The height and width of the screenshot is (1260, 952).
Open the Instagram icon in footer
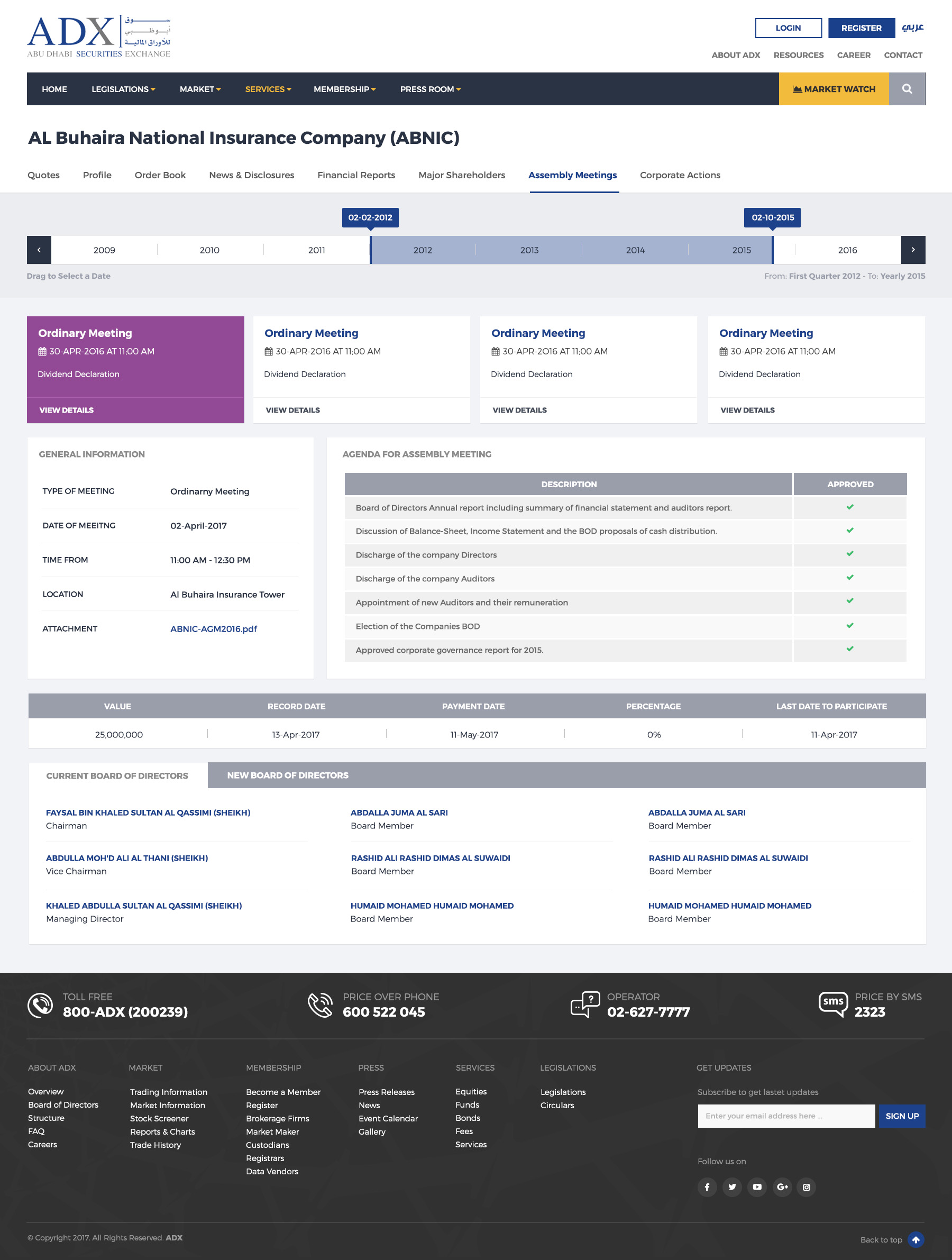tap(806, 1187)
